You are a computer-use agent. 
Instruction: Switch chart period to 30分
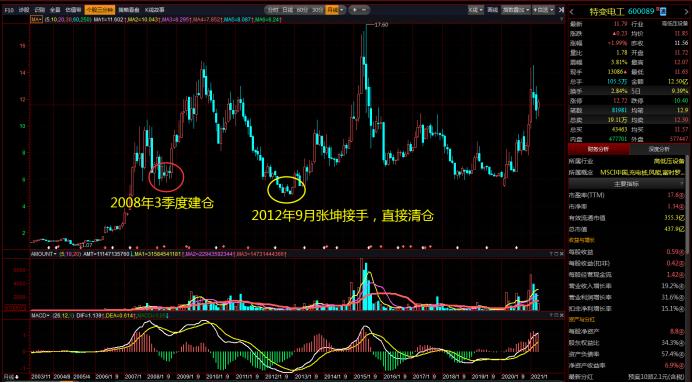[316, 9]
